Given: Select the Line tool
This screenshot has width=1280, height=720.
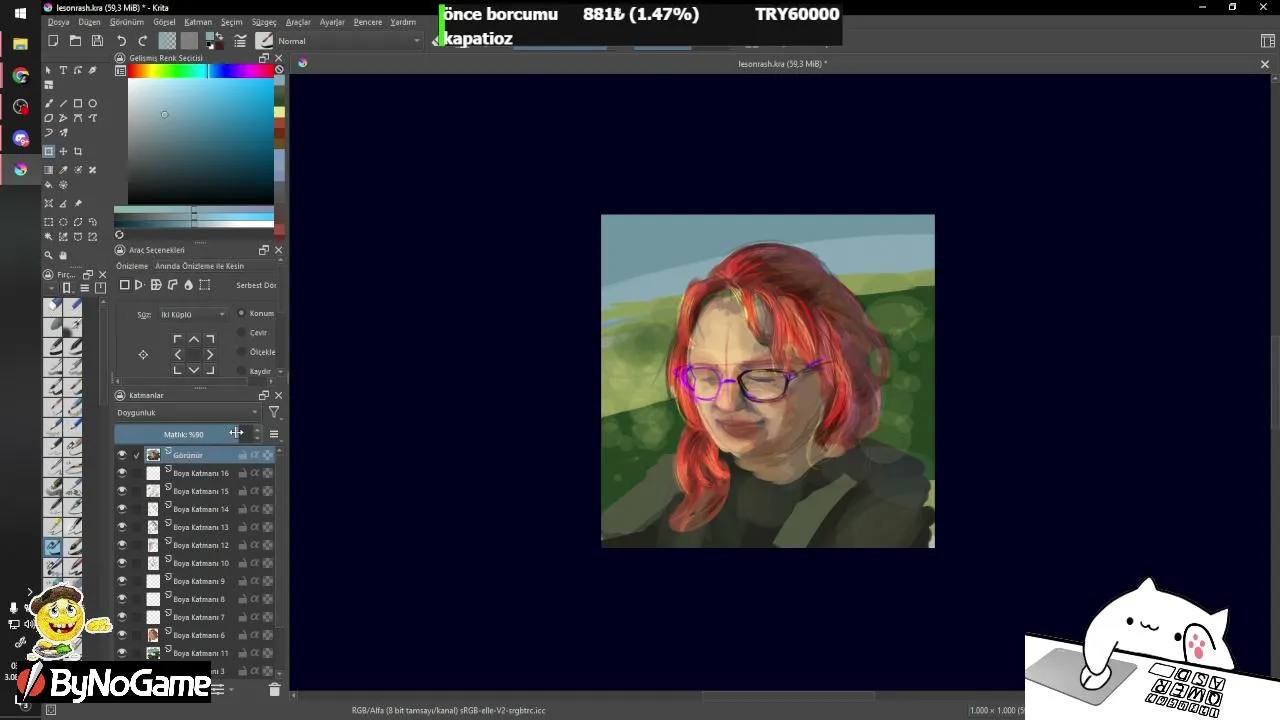Looking at the screenshot, I should click(63, 103).
